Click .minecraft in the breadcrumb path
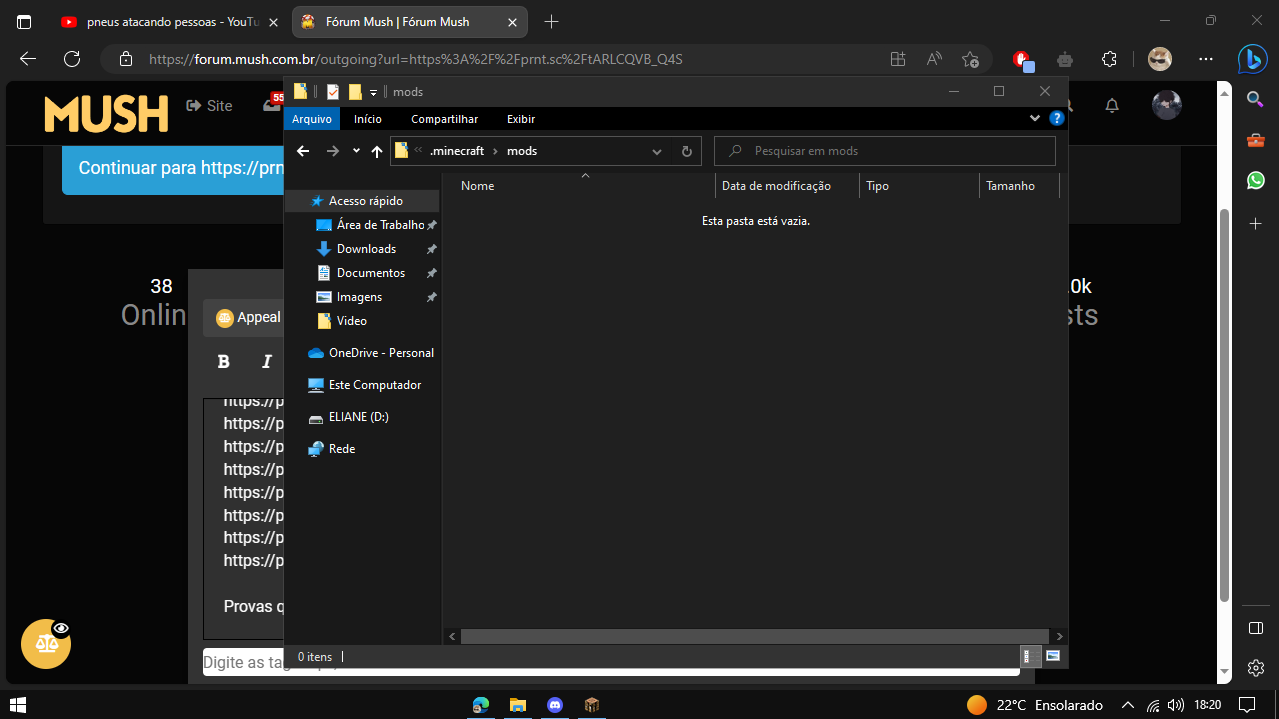 (x=457, y=151)
